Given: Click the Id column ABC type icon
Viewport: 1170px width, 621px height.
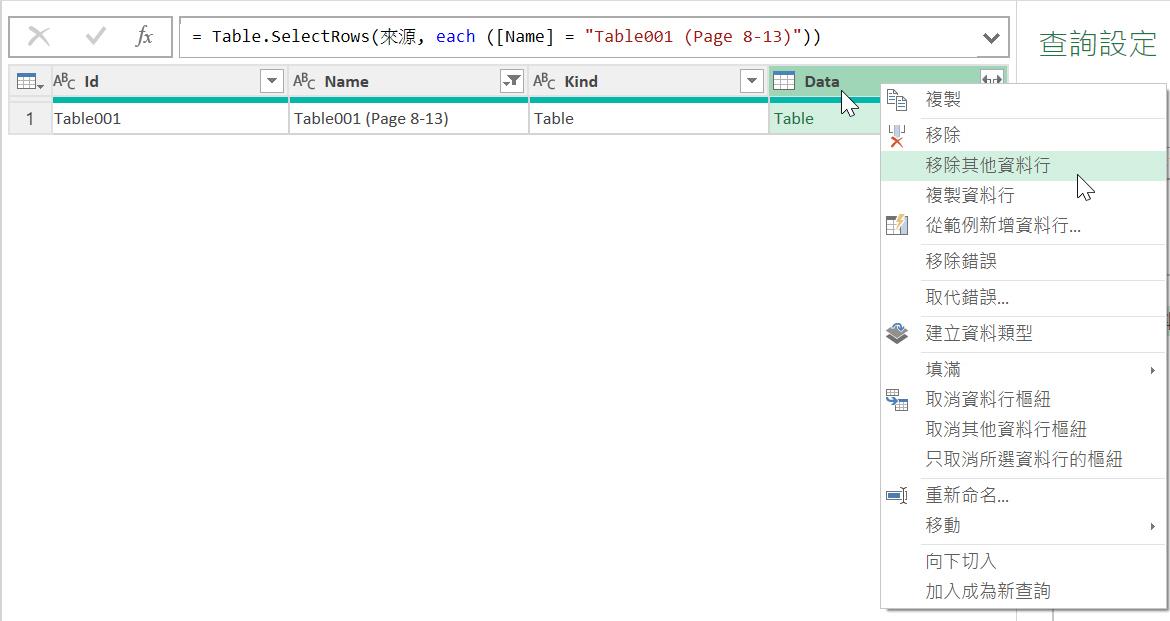Looking at the screenshot, I should tap(64, 82).
